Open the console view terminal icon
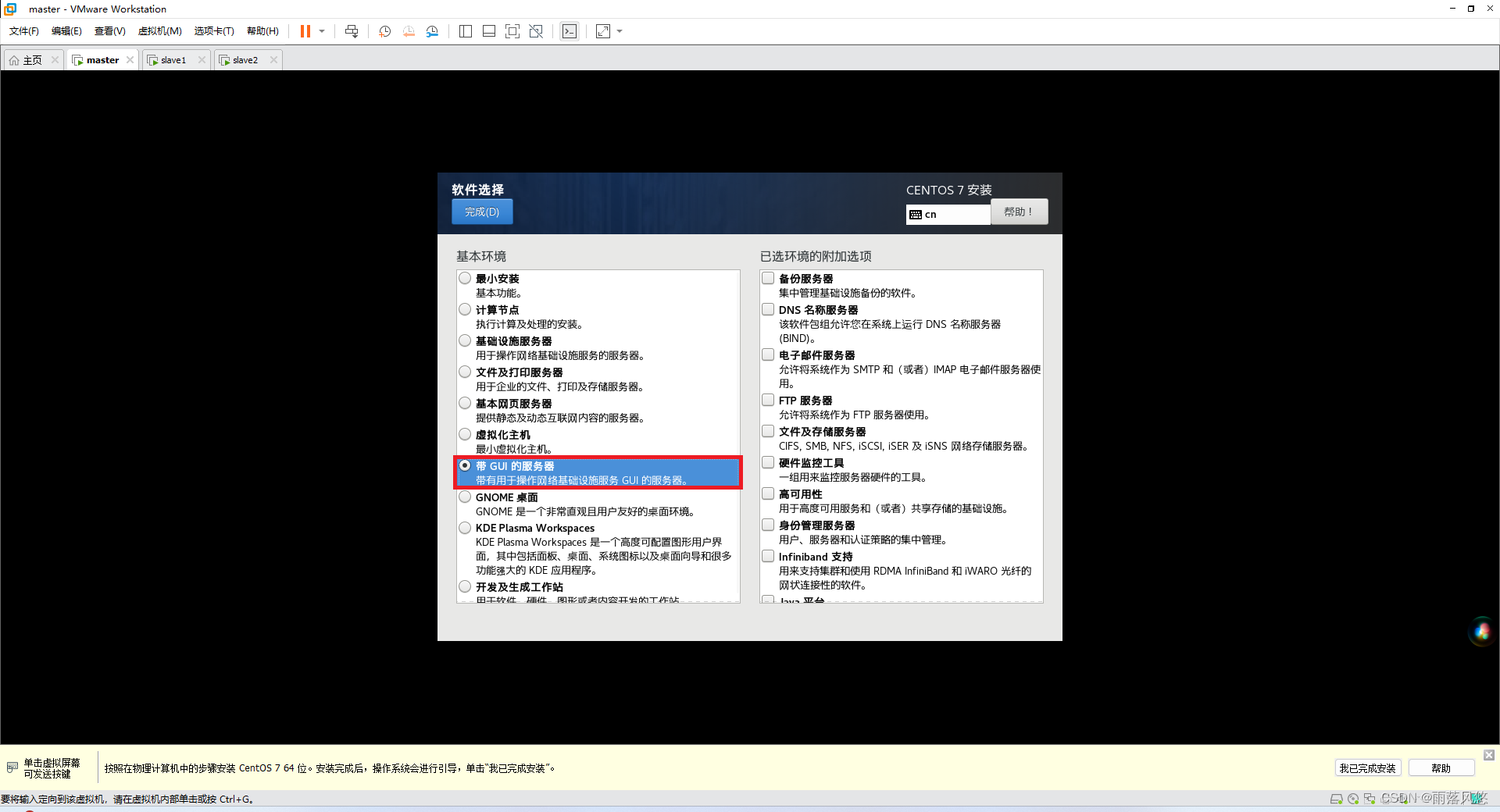Viewport: 1500px width, 812px height. [x=570, y=31]
